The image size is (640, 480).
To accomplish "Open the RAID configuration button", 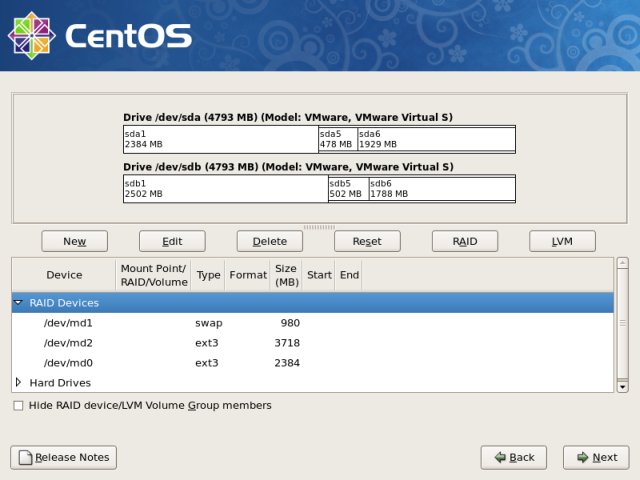I will 465,241.
